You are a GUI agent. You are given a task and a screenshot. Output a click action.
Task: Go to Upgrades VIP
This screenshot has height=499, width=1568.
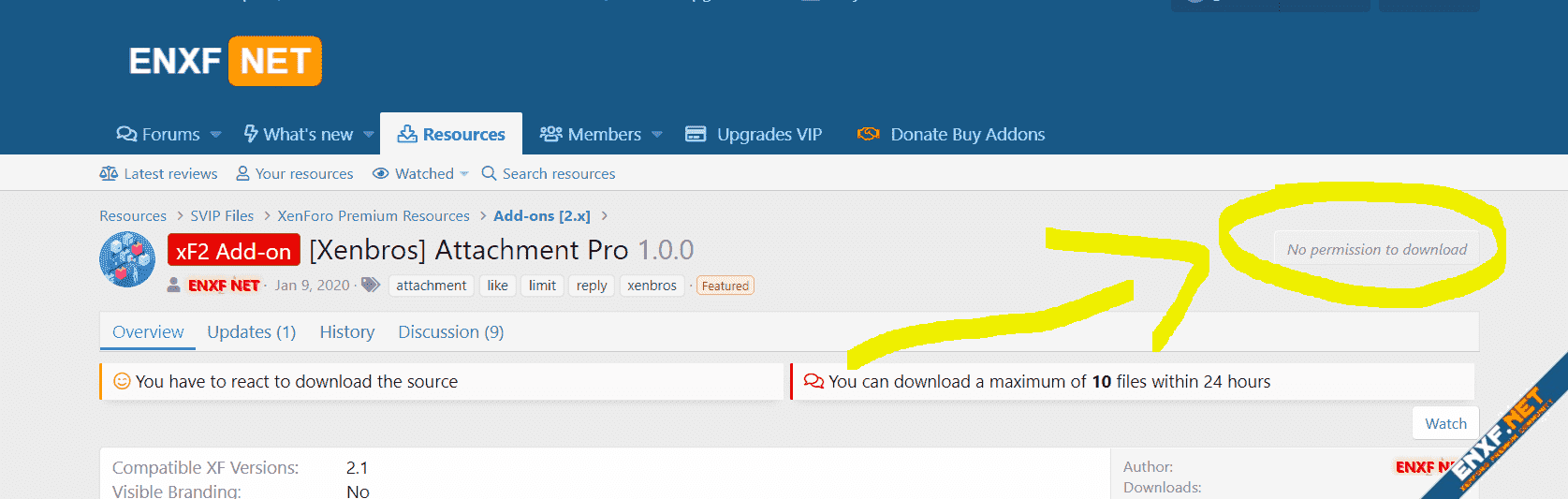click(x=754, y=134)
